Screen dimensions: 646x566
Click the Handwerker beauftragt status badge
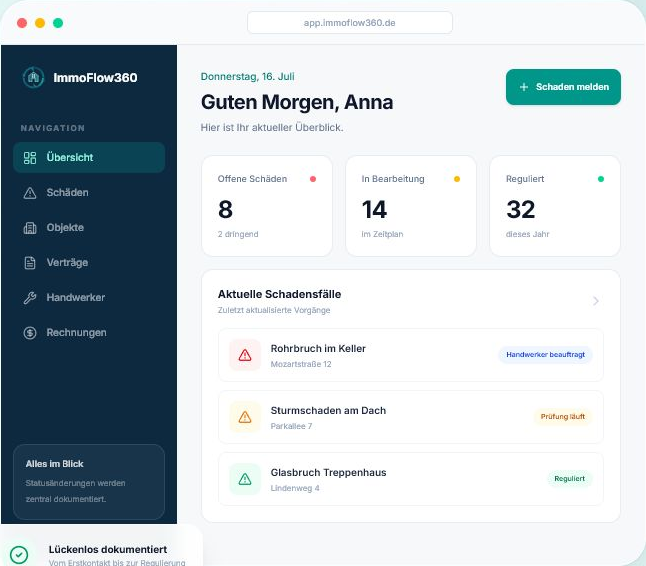[x=545, y=355]
